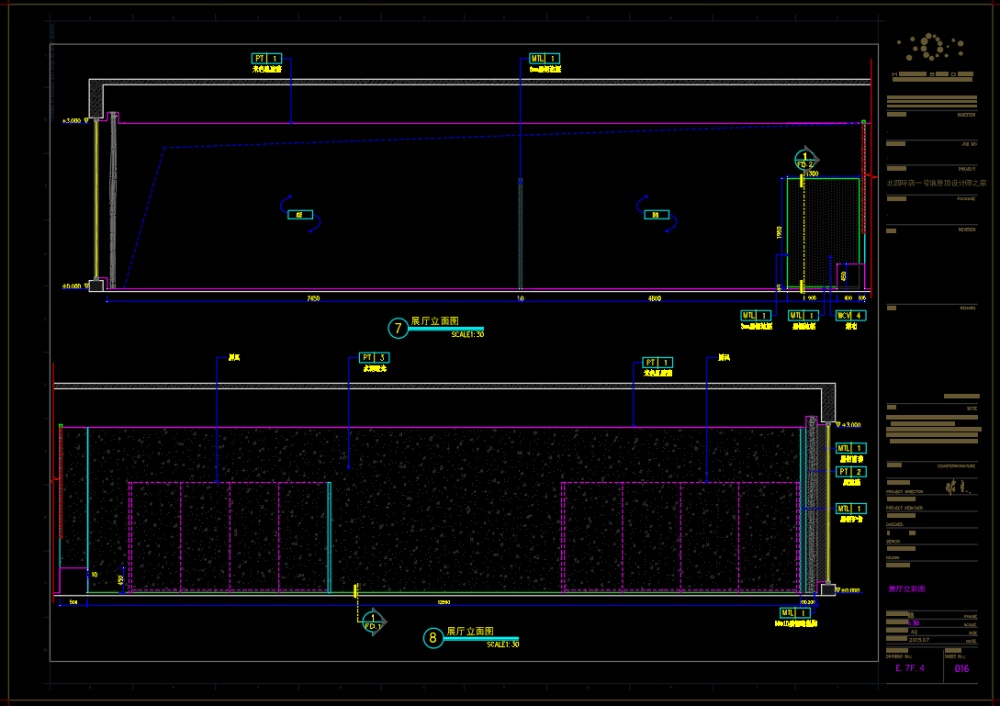The width and height of the screenshot is (1000, 706).
Task: Click the drawing 7 elevation title text
Action: tap(434, 322)
